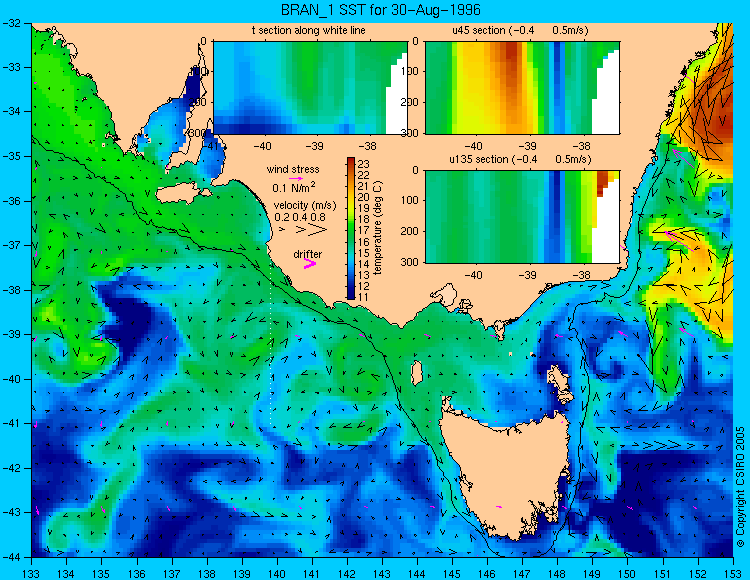
Task: Select the Copyright CSIRO 2005 text
Action: pyautogui.click(x=740, y=487)
